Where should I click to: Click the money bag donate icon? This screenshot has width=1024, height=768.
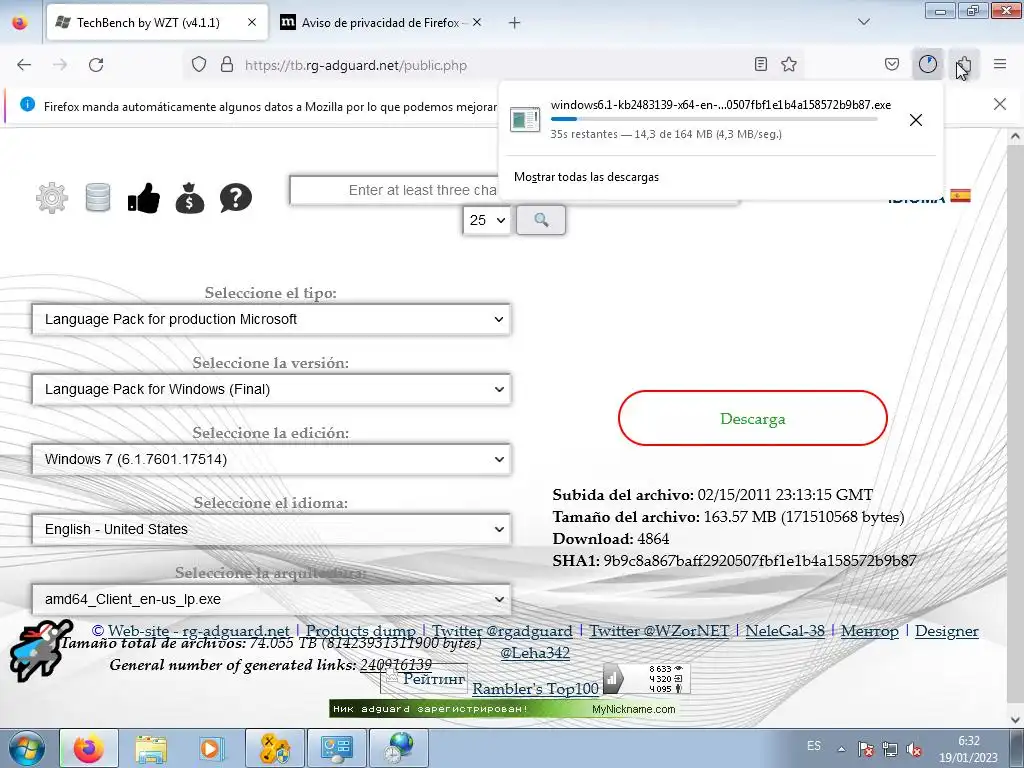click(189, 198)
